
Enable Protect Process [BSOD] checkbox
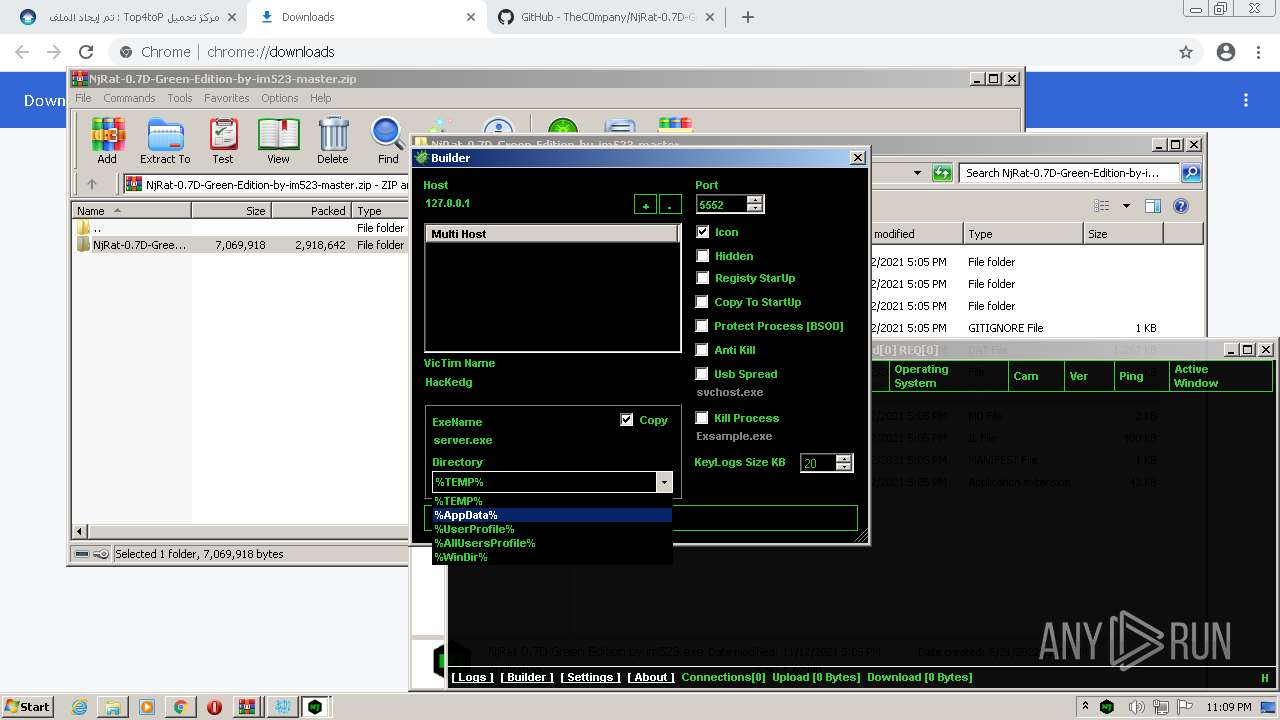click(x=703, y=326)
